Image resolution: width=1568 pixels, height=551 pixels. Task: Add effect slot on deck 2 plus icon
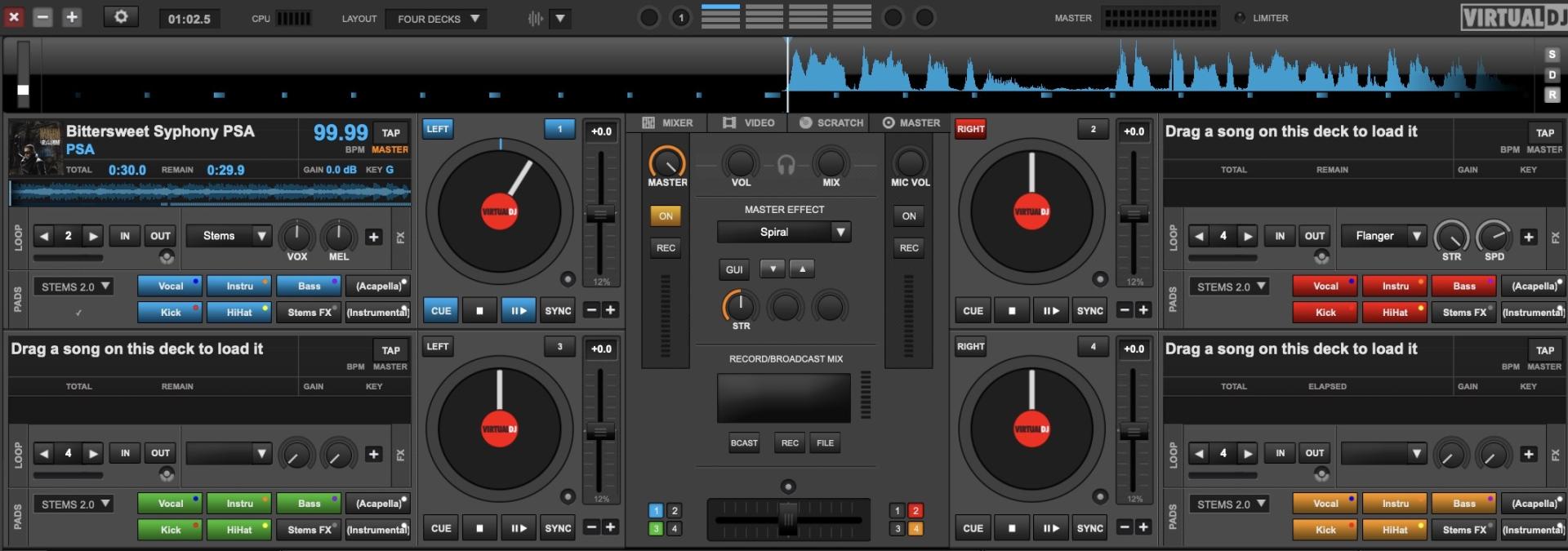pos(1529,237)
